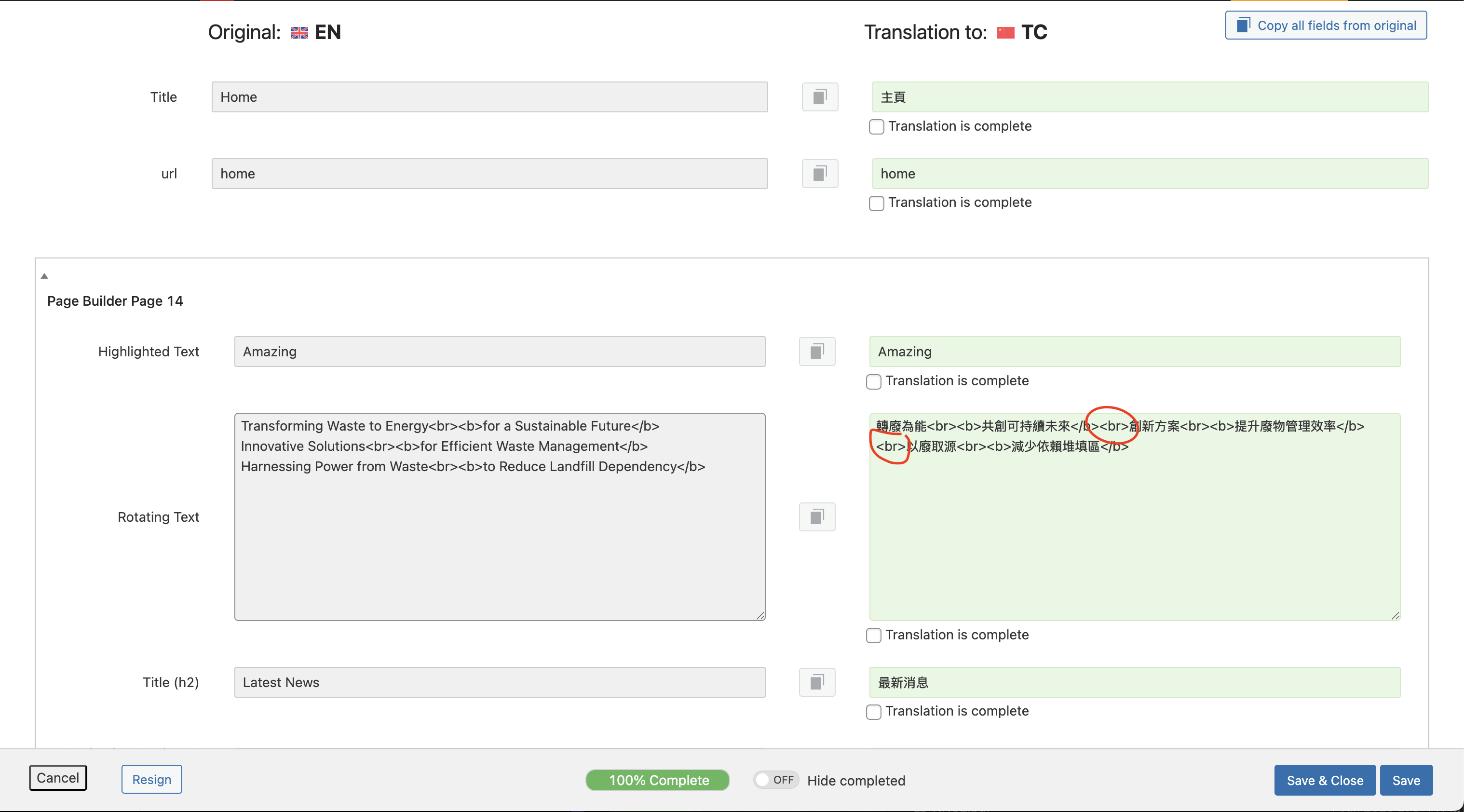The height and width of the screenshot is (812, 1464).
Task: Select the original Highlighted Text field Amazing
Action: (500, 351)
